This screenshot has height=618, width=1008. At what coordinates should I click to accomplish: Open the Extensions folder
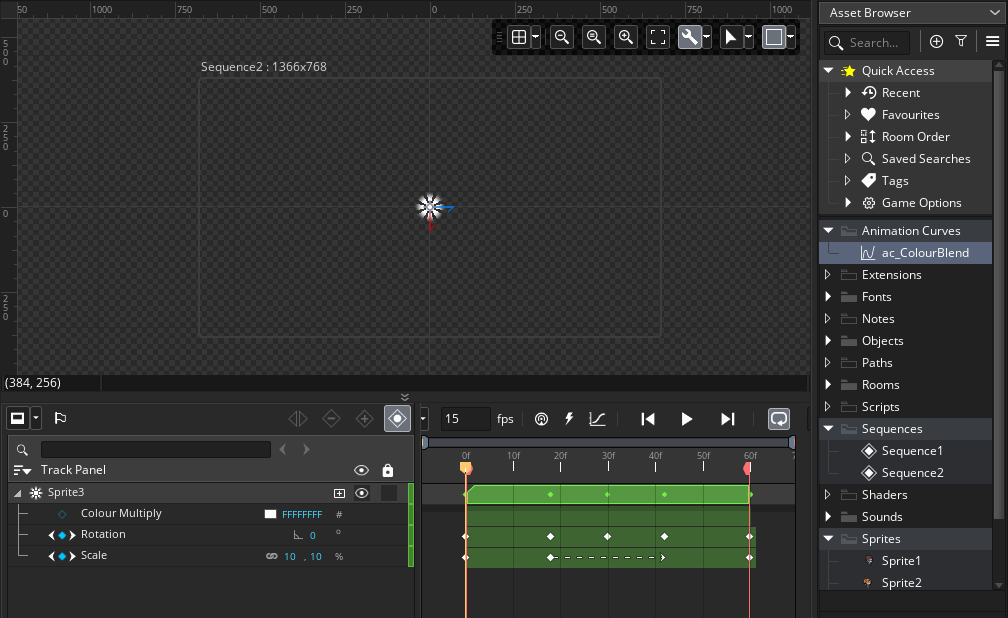pyautogui.click(x=891, y=275)
